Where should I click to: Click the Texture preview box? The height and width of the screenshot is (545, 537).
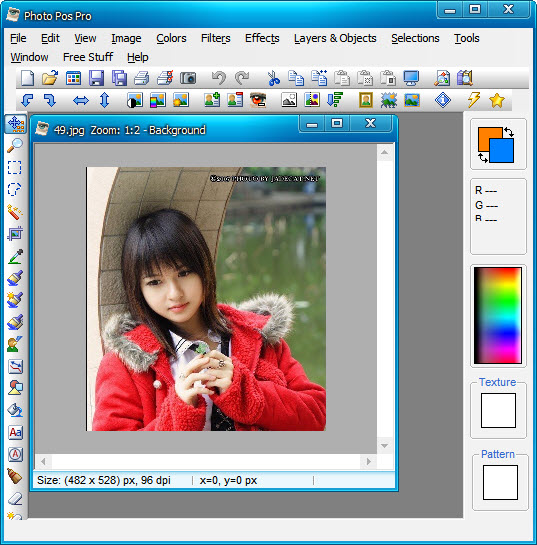click(x=498, y=410)
